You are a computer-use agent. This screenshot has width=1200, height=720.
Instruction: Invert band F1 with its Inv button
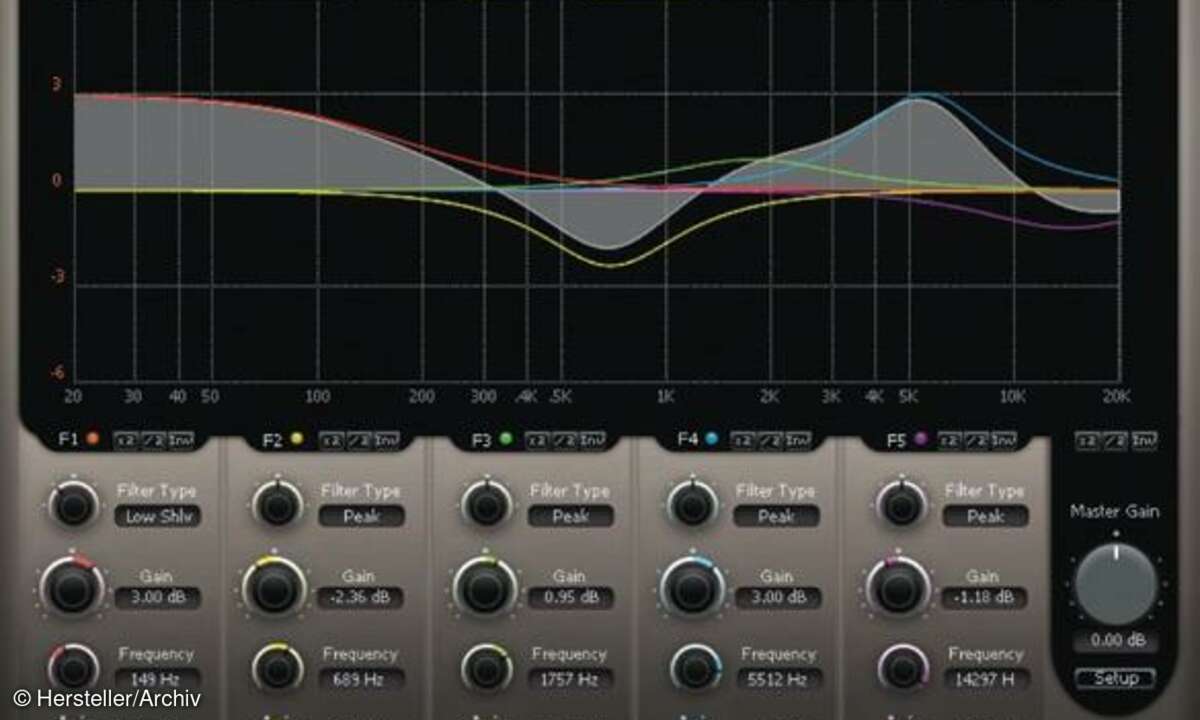pyautogui.click(x=181, y=439)
